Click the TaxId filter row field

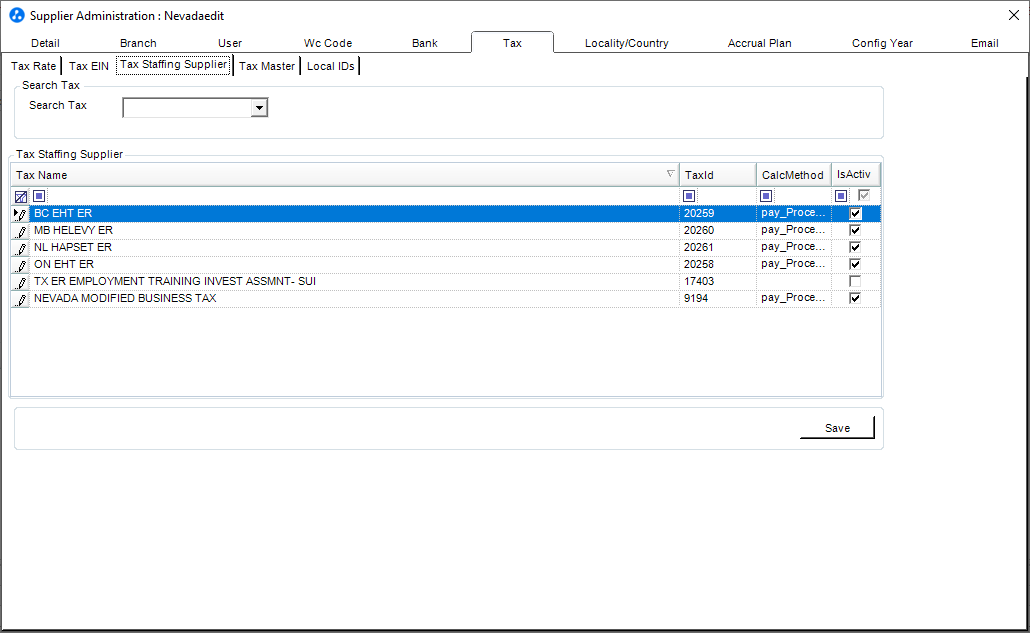pyautogui.click(x=725, y=196)
